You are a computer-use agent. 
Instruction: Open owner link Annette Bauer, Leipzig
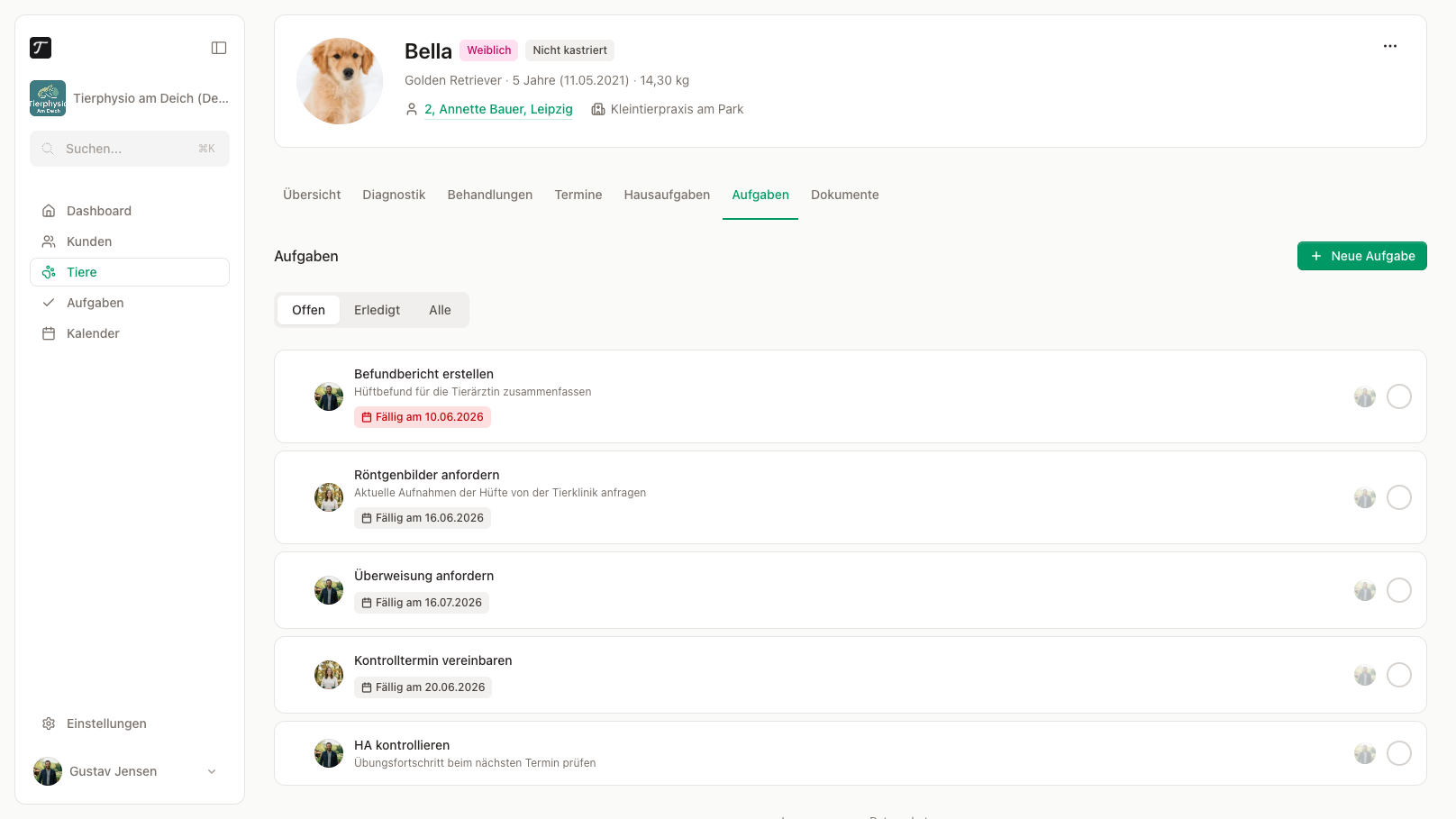tap(498, 109)
